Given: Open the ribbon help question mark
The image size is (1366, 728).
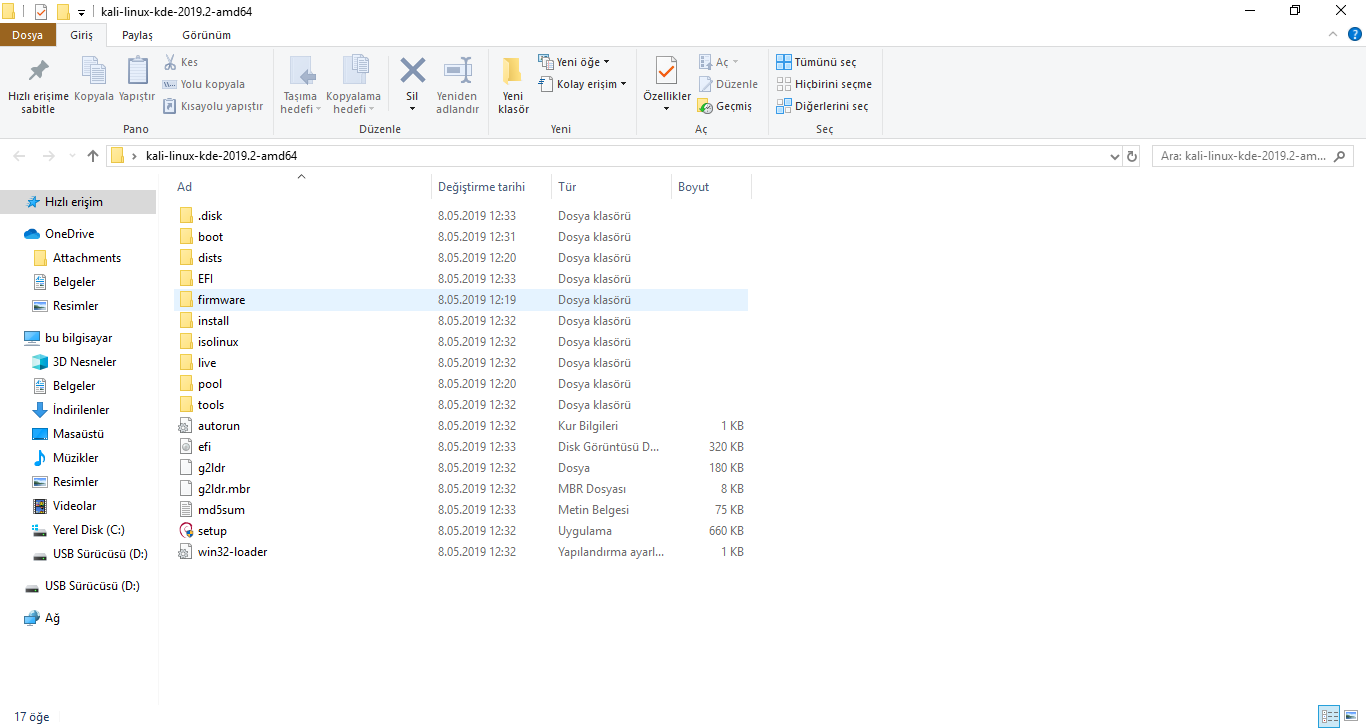Looking at the screenshot, I should [1353, 34].
